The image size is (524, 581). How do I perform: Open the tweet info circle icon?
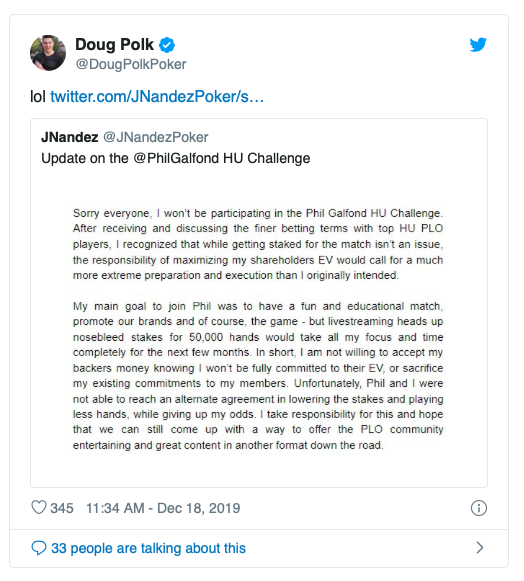click(x=478, y=508)
